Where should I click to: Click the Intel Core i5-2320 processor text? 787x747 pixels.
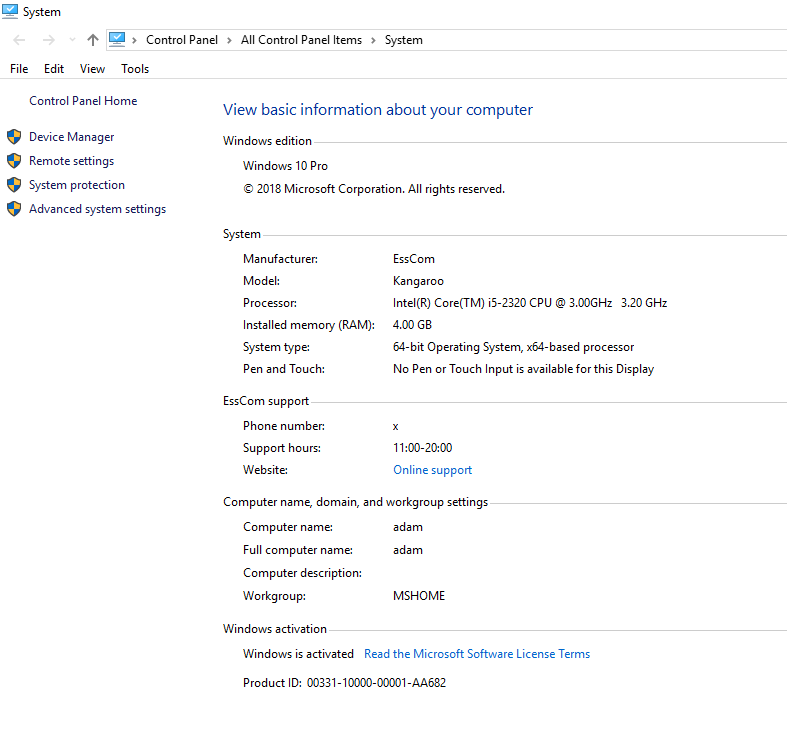530,303
